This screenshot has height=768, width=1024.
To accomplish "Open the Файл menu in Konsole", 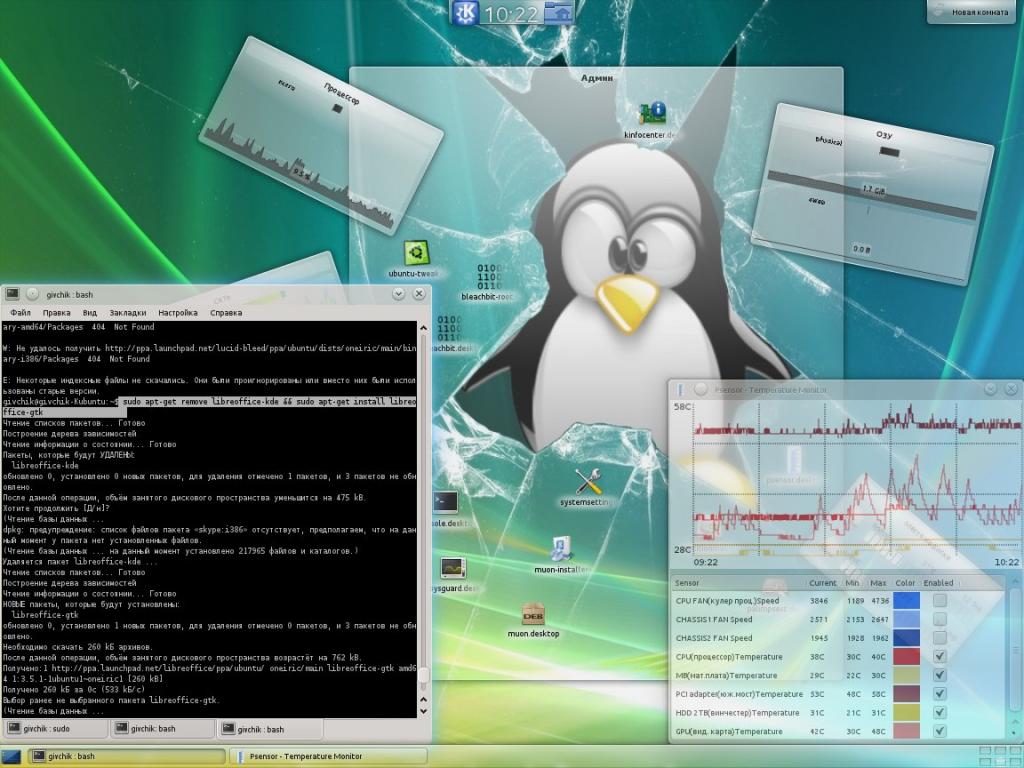I will [20, 313].
